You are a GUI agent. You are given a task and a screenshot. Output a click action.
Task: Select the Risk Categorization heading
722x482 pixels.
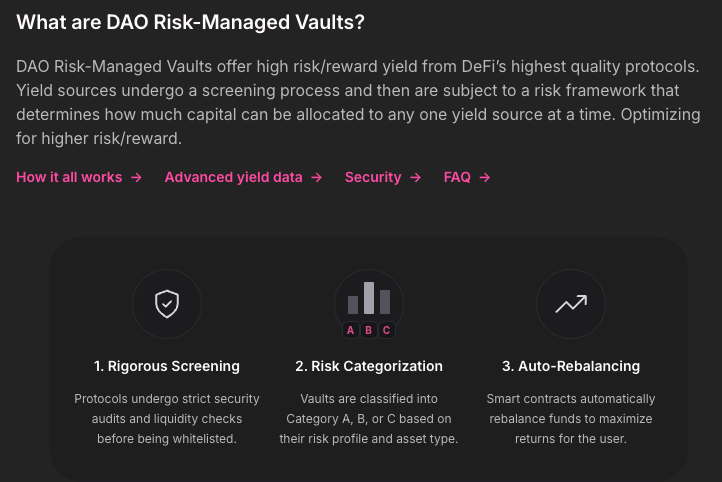pos(369,366)
